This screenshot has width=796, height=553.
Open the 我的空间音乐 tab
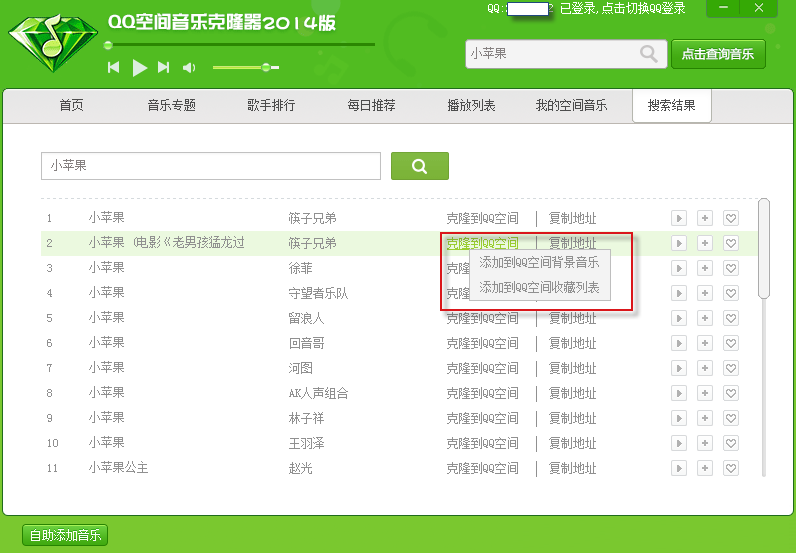(571, 106)
